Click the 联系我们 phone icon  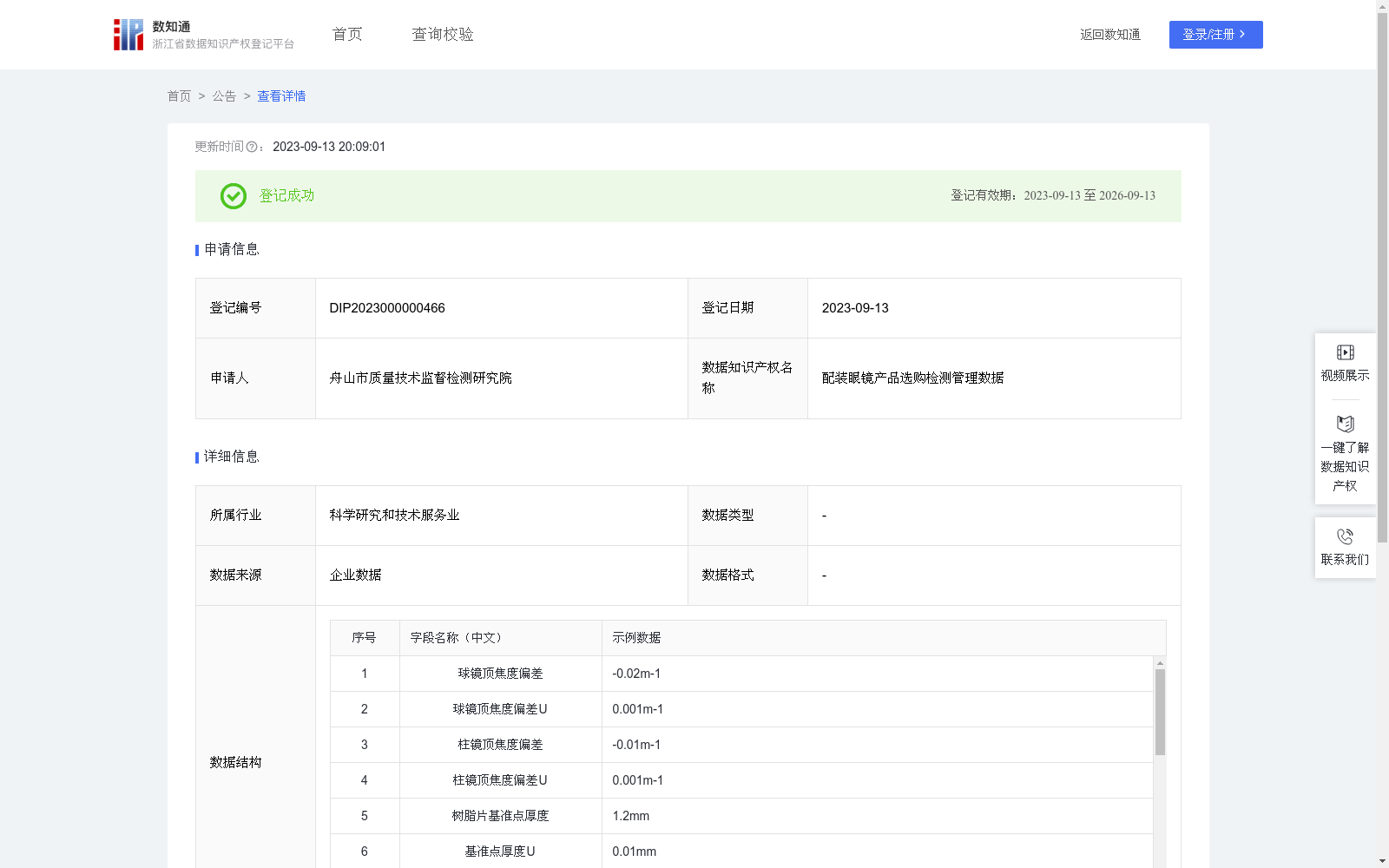pos(1346,536)
